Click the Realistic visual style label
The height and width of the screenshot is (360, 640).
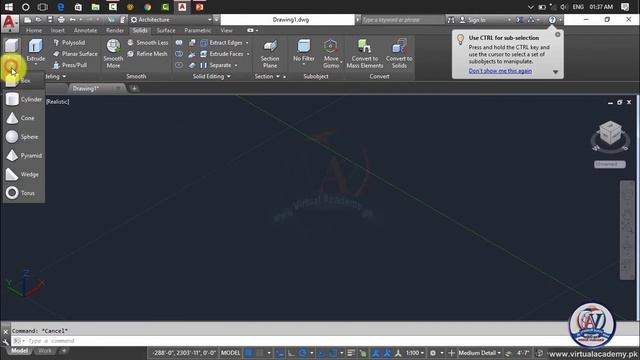coord(58,102)
